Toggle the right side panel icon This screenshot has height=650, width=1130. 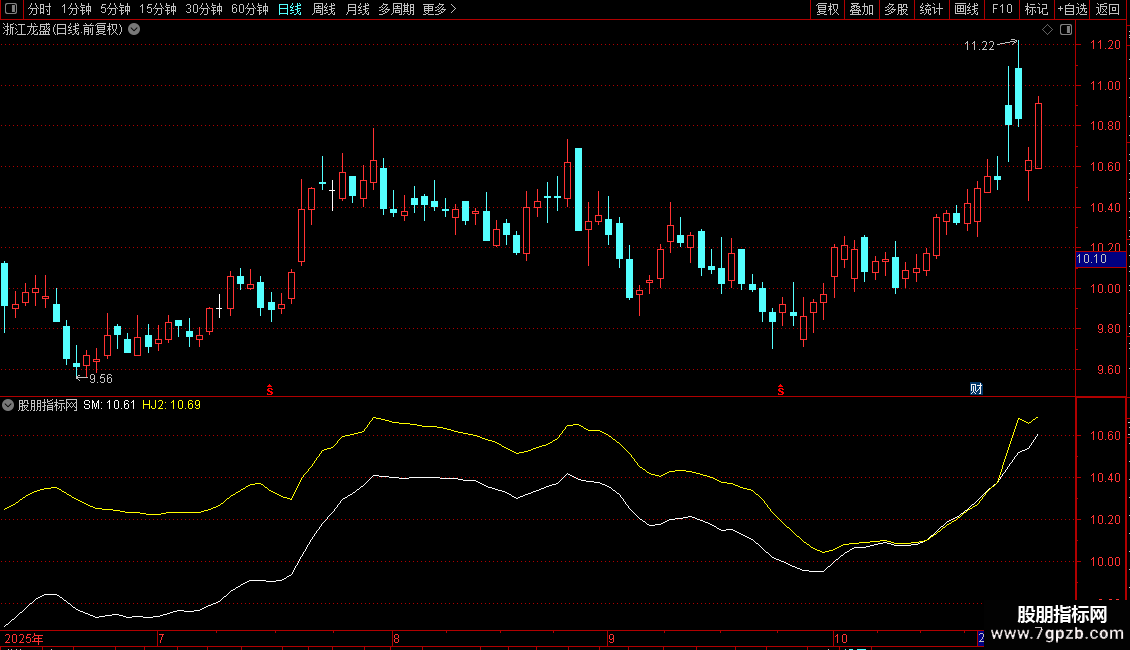(1067, 30)
